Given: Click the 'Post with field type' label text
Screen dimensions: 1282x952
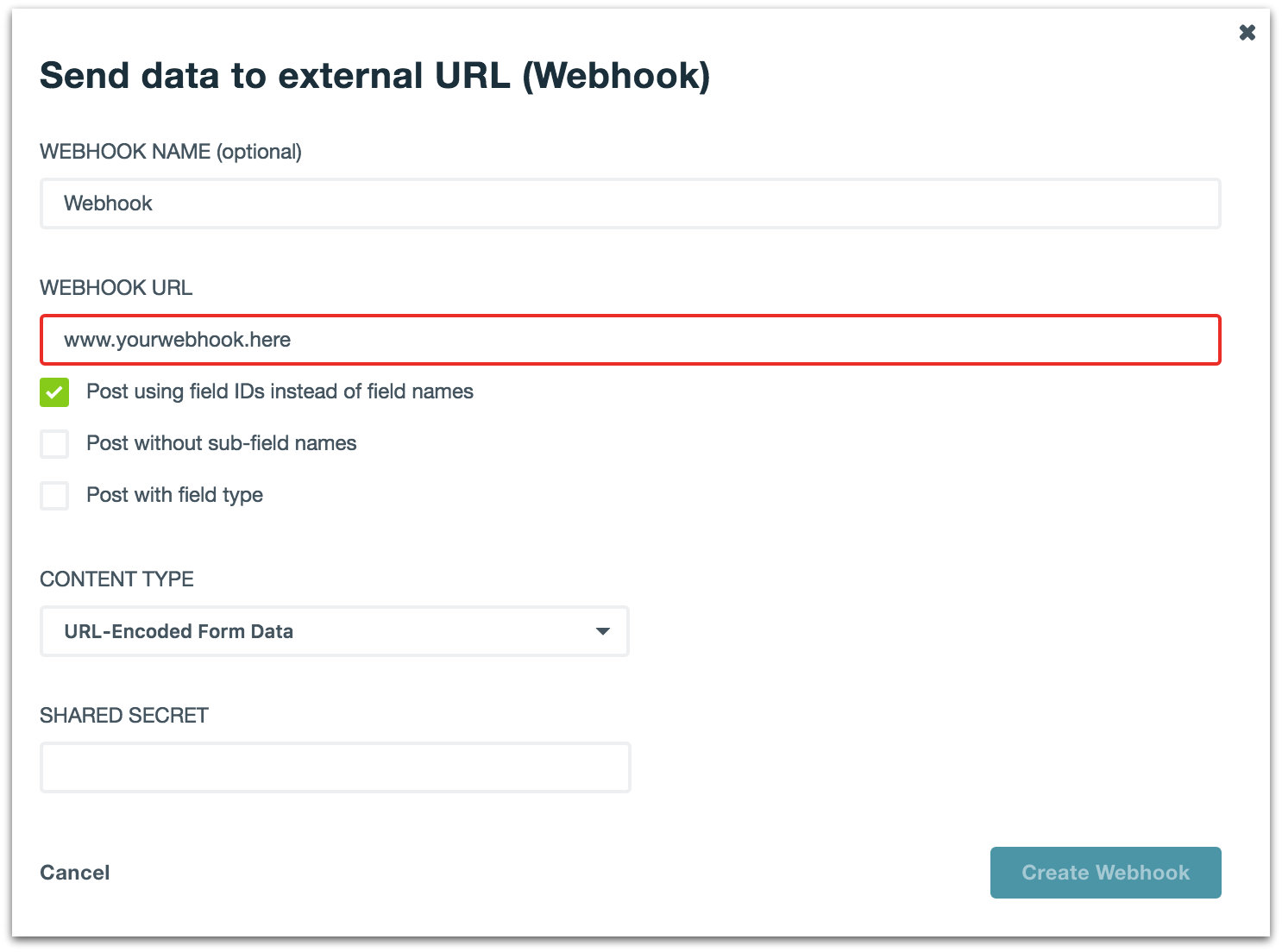Looking at the screenshot, I should (174, 495).
